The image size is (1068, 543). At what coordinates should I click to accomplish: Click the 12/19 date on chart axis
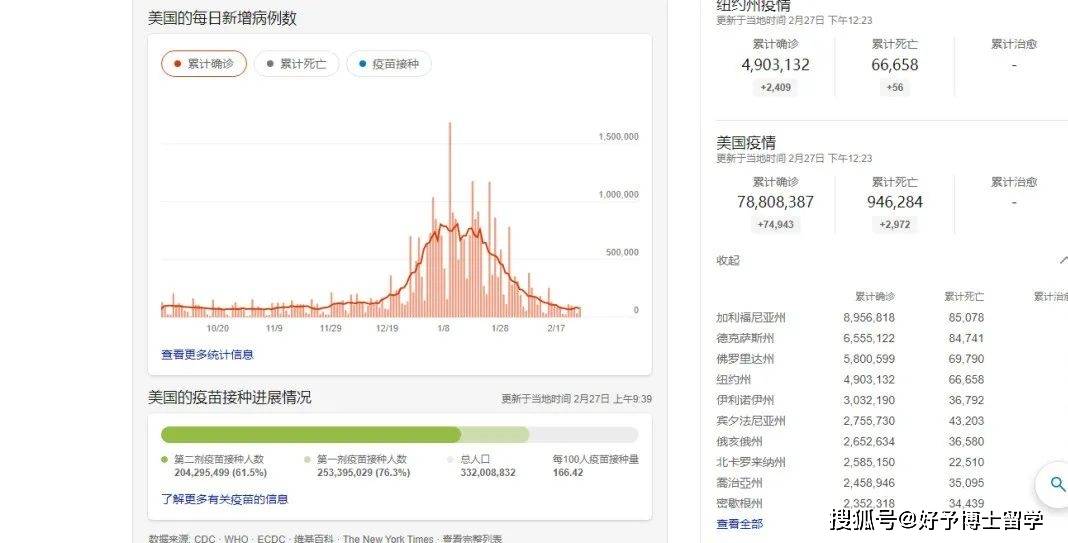(387, 328)
